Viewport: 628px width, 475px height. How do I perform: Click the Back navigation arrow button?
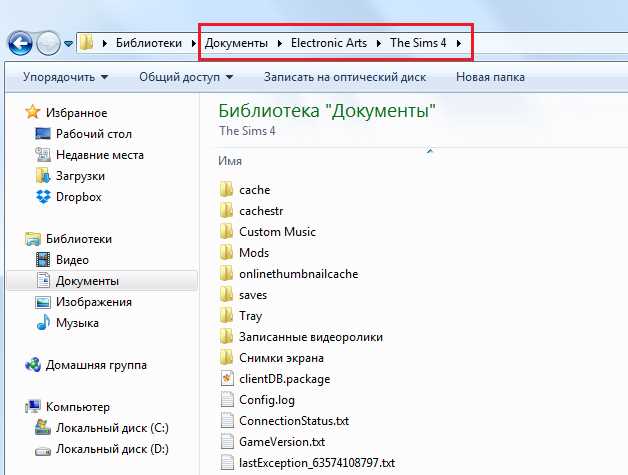(20, 43)
